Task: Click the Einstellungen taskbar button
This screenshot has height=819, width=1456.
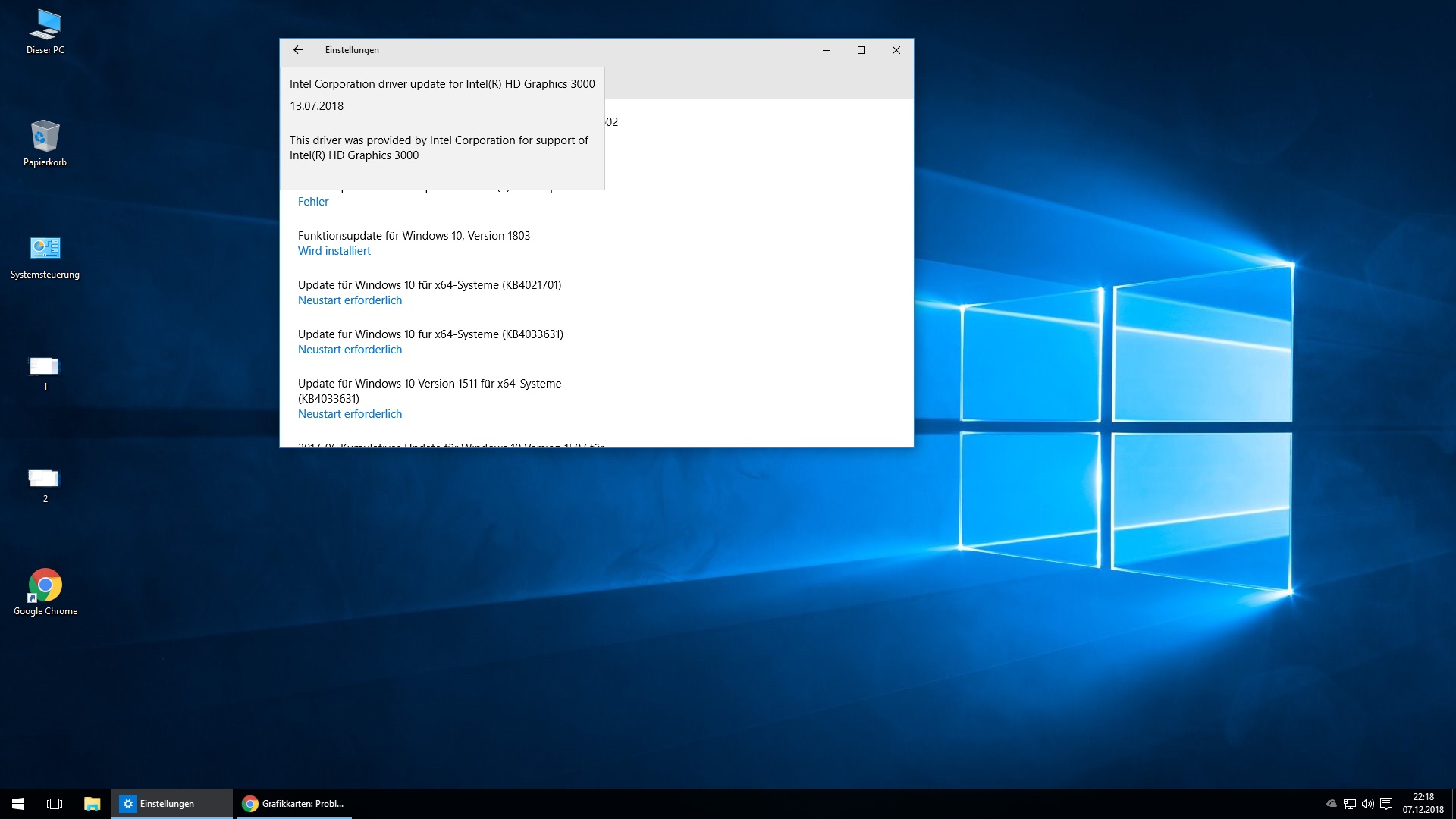Action: 171,804
